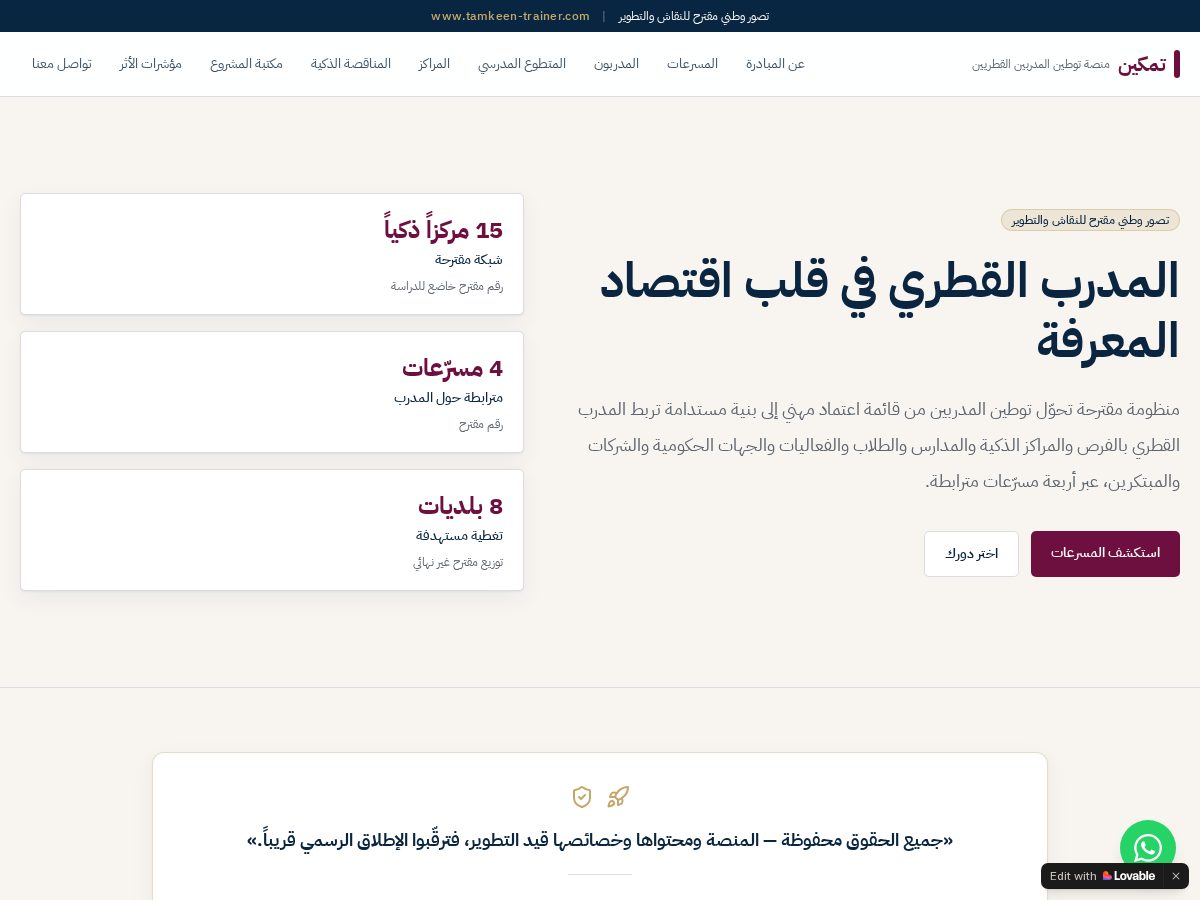
Task: Click the text رقم مقترح خاضع للدراسة
Action: 447,286
